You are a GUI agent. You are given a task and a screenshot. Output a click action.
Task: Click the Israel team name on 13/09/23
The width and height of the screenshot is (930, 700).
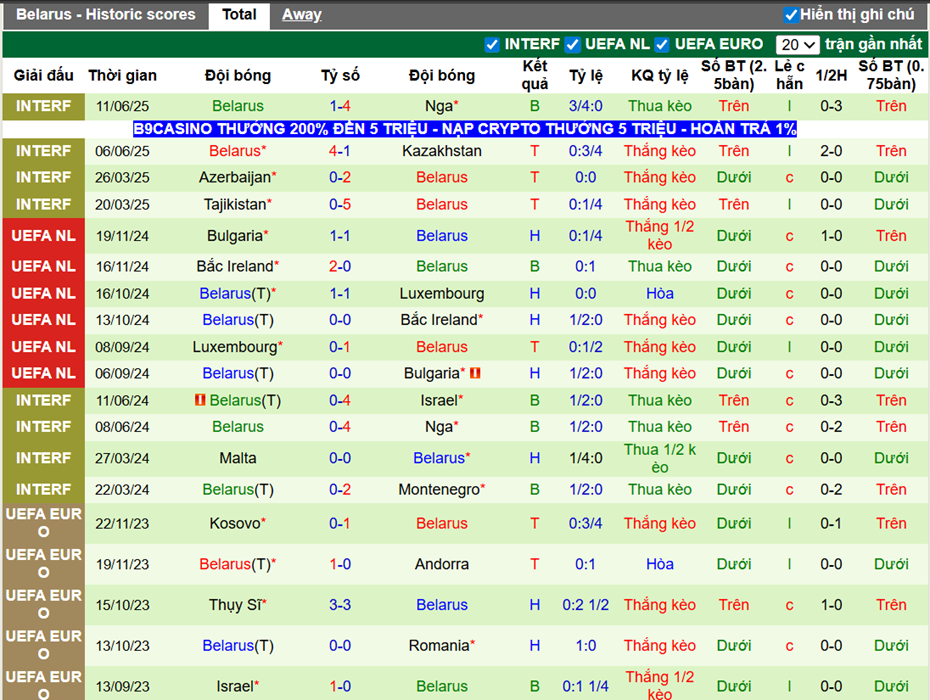(x=235, y=686)
